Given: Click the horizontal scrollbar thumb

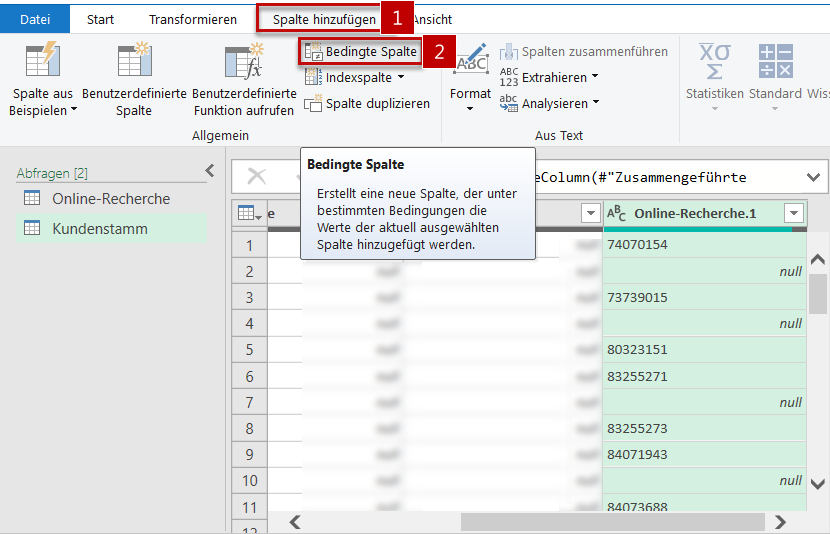Looking at the screenshot, I should 612,522.
